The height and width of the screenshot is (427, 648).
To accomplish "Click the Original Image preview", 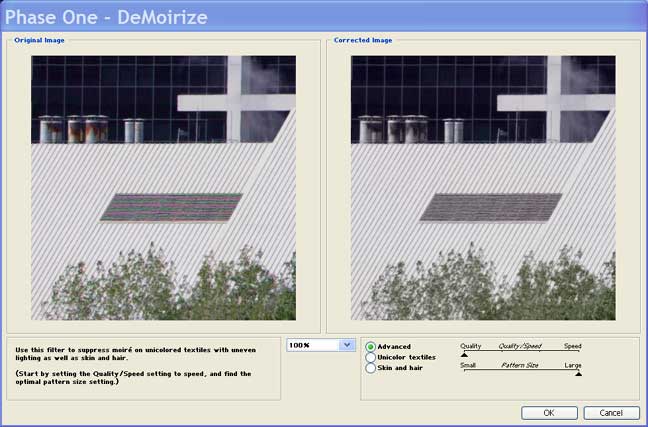I will pyautogui.click(x=163, y=187).
